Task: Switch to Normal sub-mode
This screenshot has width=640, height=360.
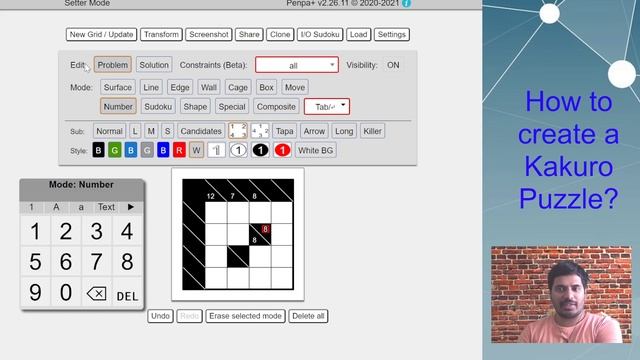Action: point(109,131)
